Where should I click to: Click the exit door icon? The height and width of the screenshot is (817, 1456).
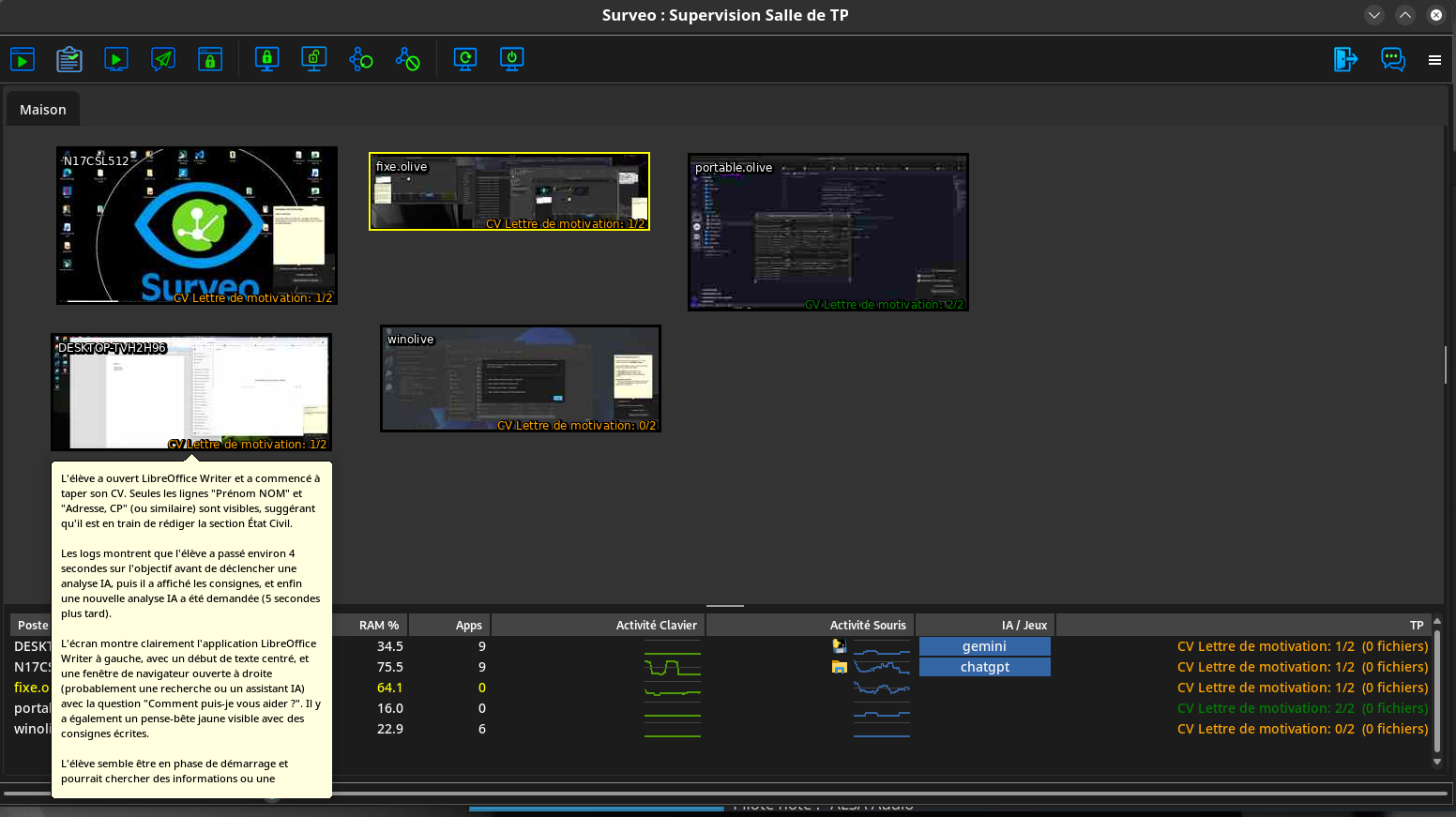pos(1346,60)
